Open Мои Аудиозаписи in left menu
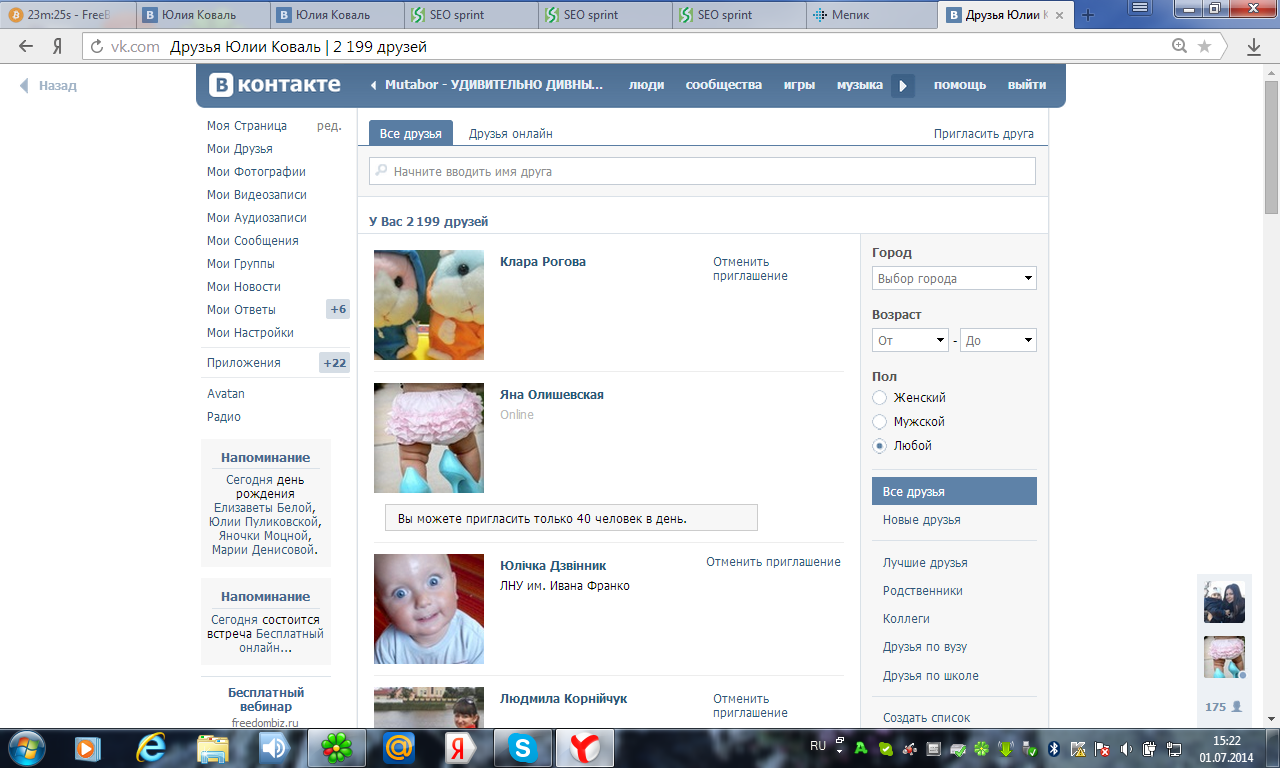1280x768 pixels. coord(257,217)
